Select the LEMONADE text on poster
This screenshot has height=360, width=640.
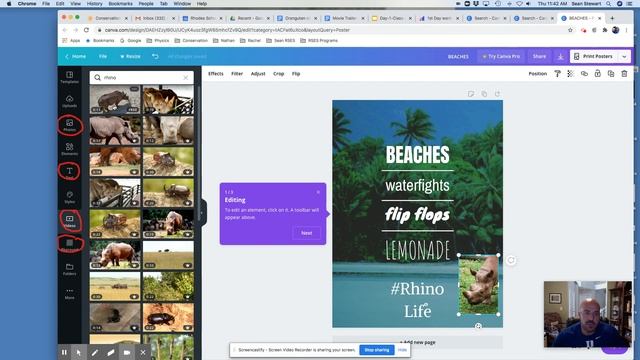coord(417,250)
